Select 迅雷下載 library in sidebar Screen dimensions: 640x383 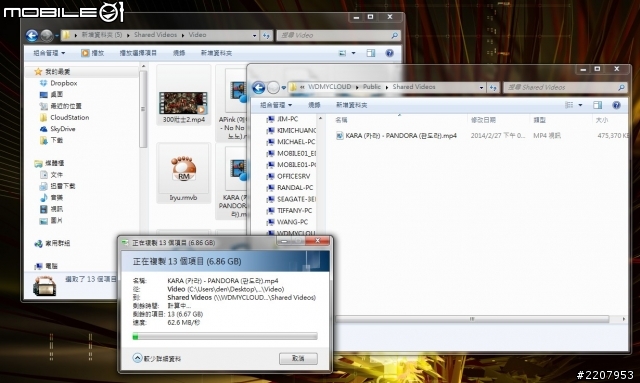(x=58, y=186)
